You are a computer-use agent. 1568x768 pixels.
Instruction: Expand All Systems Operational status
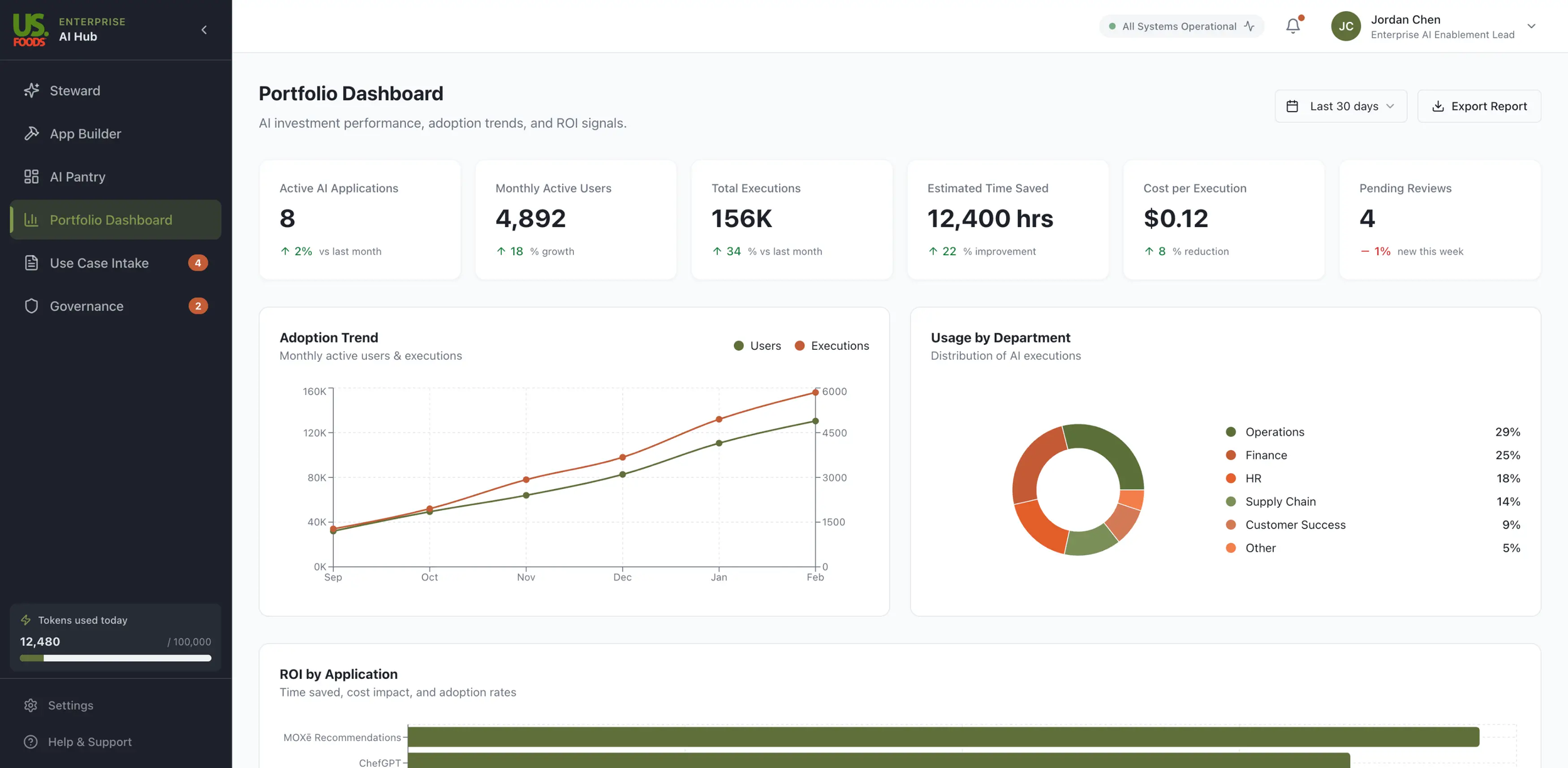coord(1180,26)
